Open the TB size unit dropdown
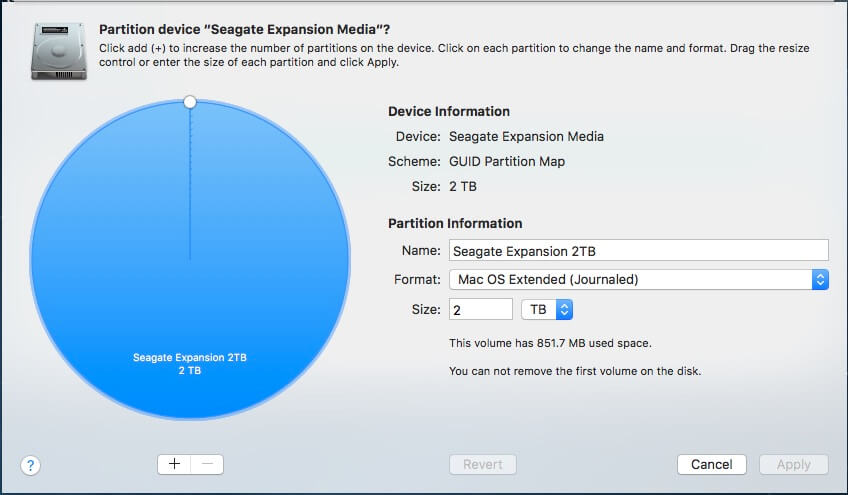 tap(547, 310)
